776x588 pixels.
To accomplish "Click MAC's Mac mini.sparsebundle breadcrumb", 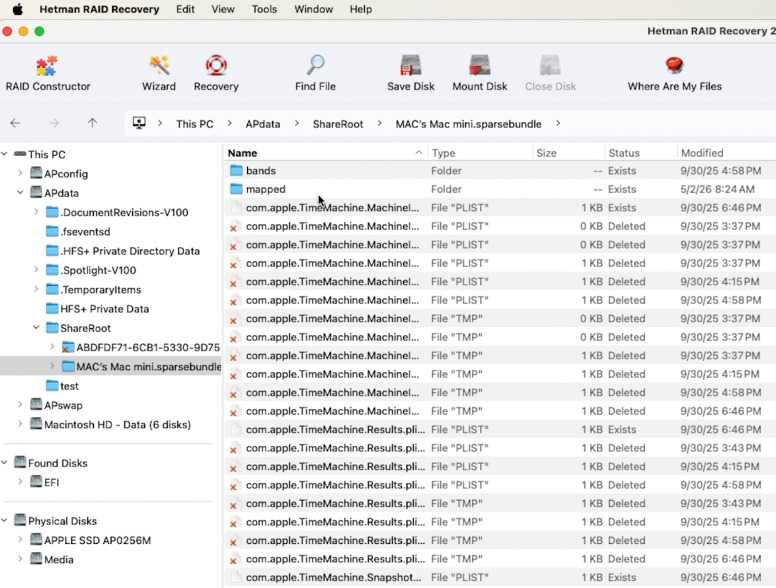I will [468, 124].
